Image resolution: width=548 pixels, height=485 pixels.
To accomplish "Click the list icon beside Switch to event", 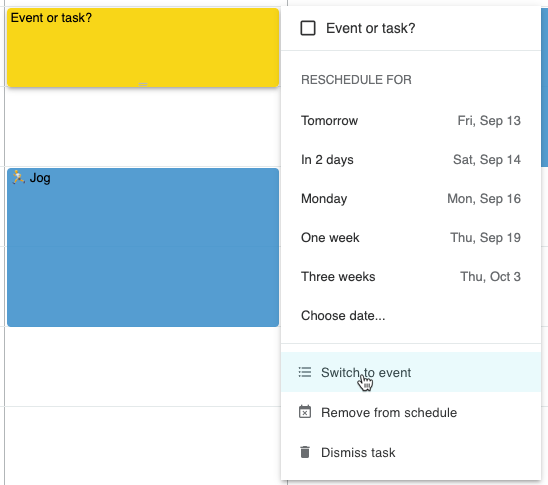I will 305,372.
